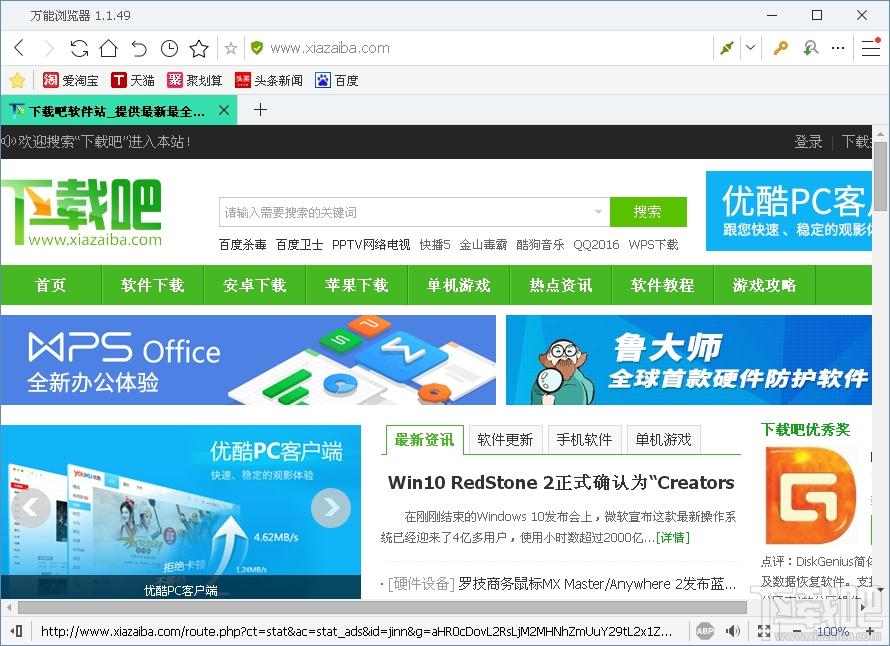890x646 pixels.
Task: Open 游戏攻略 navigation item
Action: tap(765, 285)
